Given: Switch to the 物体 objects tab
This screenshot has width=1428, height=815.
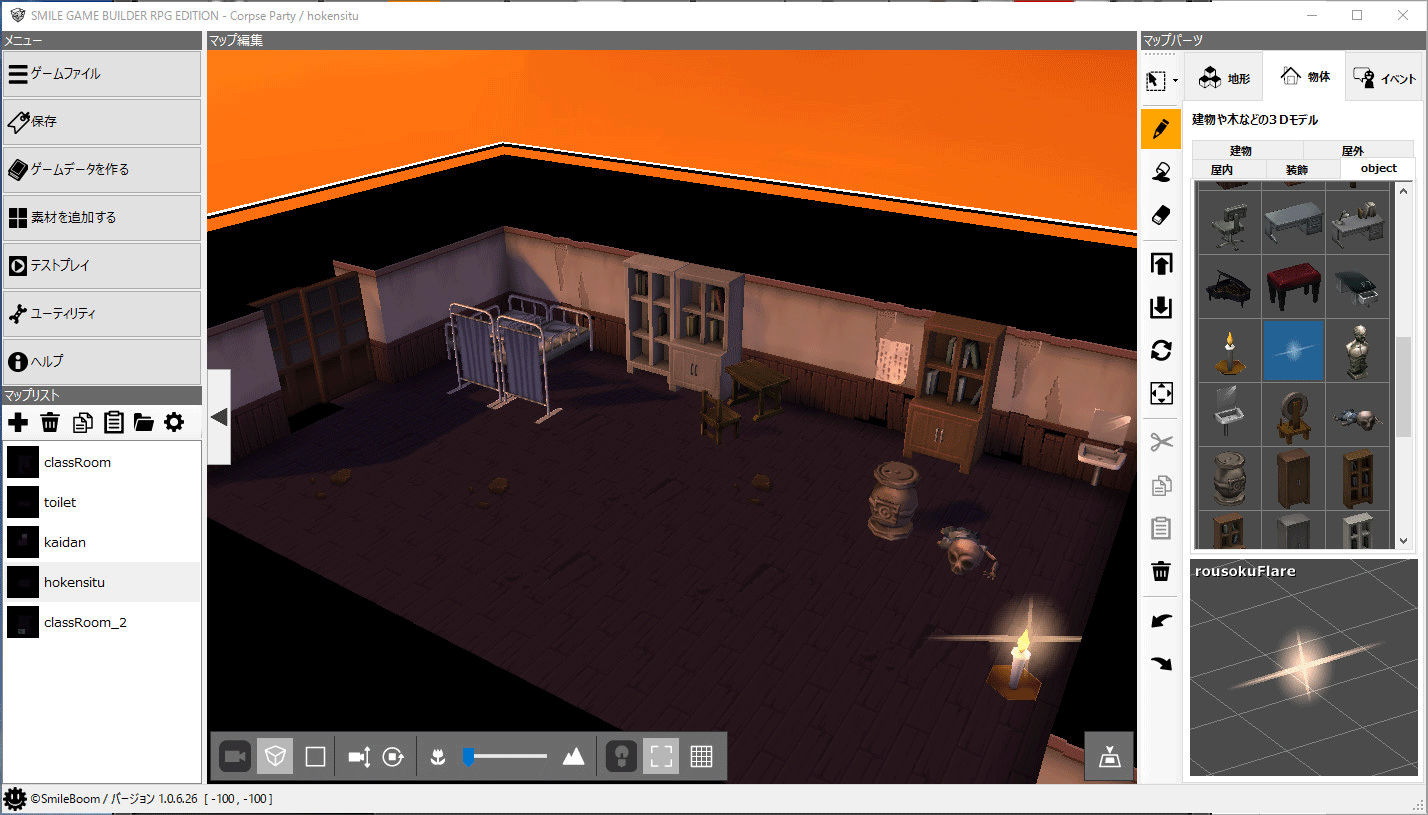Looking at the screenshot, I should [1304, 77].
